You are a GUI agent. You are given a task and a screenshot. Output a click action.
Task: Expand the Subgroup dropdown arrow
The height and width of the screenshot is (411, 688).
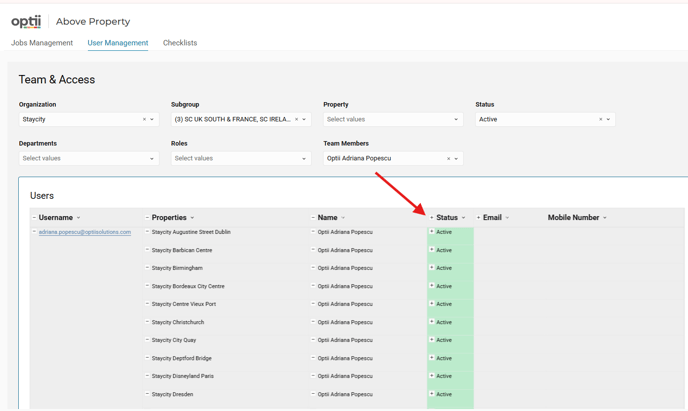click(x=304, y=119)
